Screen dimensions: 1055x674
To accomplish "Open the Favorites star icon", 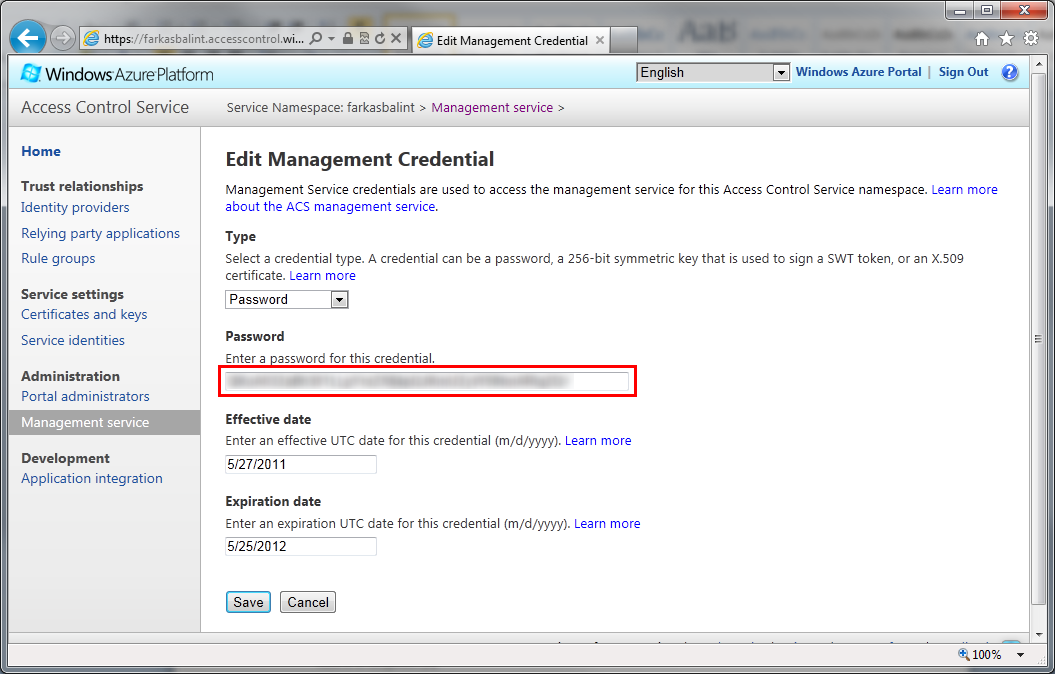I will coord(1007,39).
